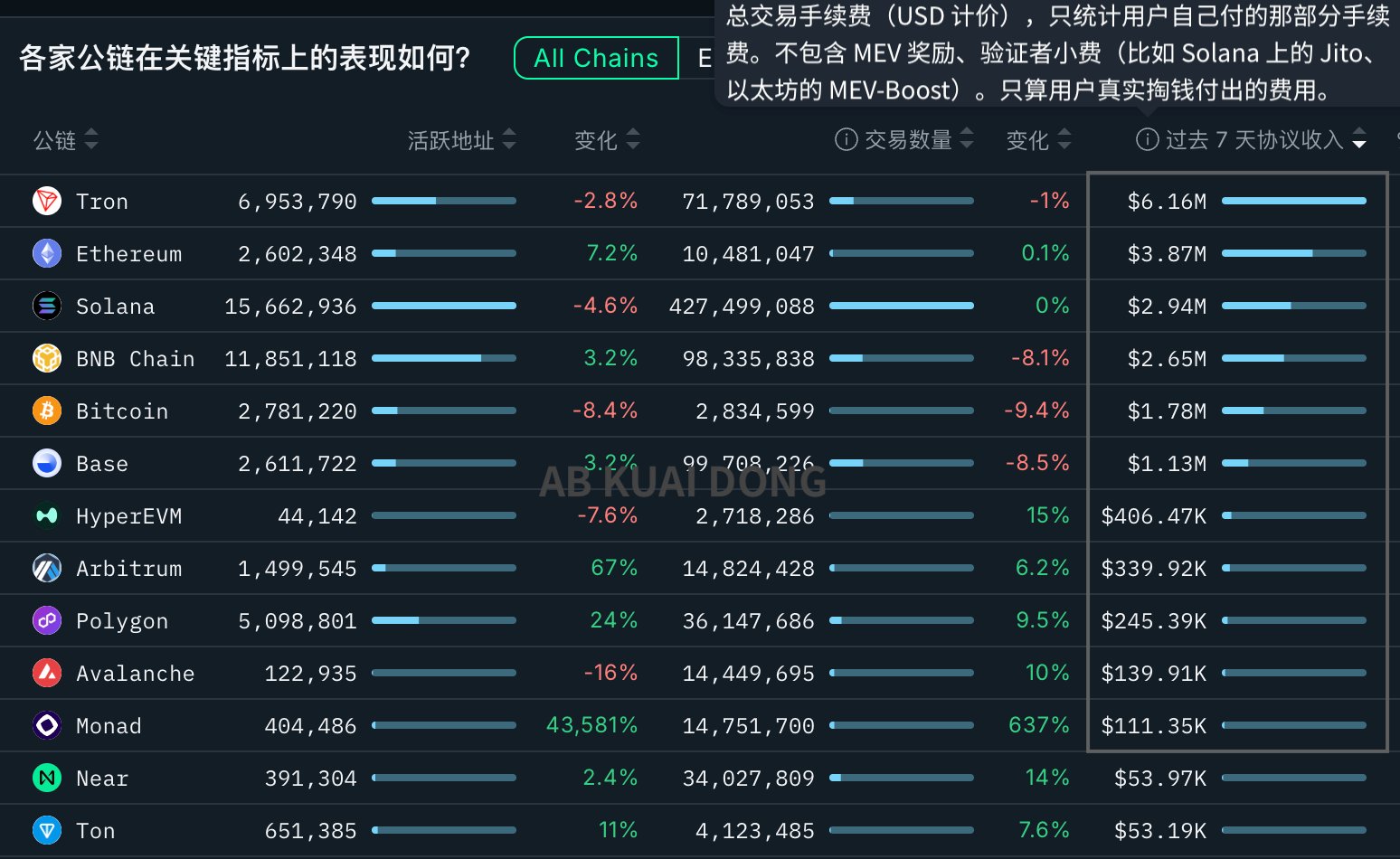The image size is (1400, 859).
Task: Select the partially hidden tab next to All Chains
Action: point(702,58)
